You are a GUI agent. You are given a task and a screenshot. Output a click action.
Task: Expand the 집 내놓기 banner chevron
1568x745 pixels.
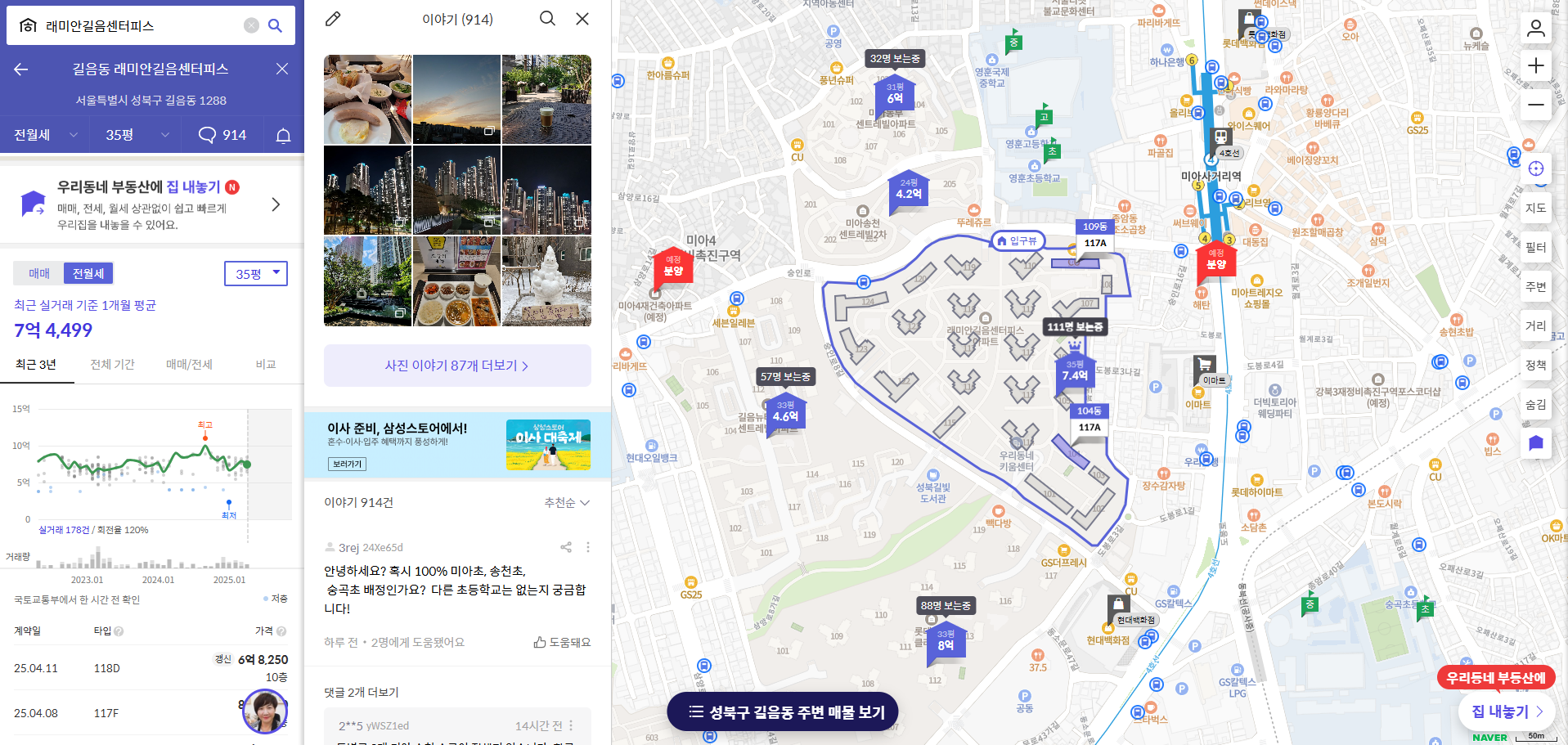pyautogui.click(x=276, y=204)
